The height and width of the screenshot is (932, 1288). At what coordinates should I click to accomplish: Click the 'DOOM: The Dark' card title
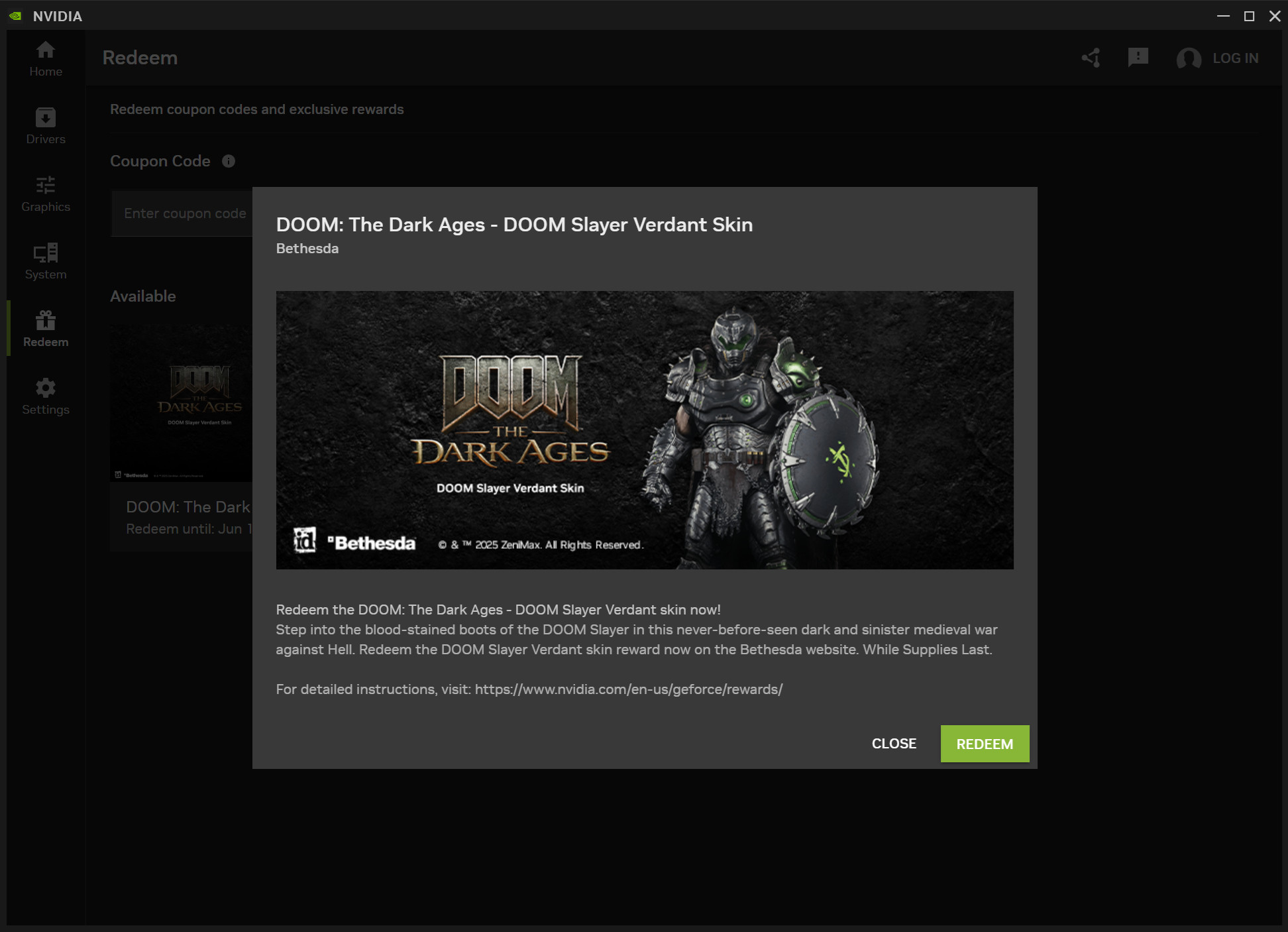[x=188, y=507]
